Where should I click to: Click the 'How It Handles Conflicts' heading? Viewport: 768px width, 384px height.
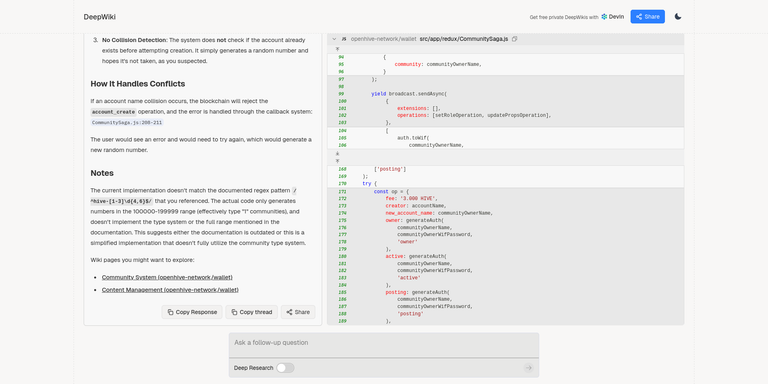tap(138, 84)
